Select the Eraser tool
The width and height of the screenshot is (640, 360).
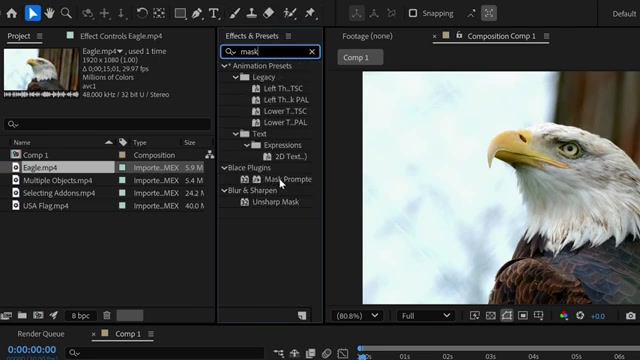269,13
